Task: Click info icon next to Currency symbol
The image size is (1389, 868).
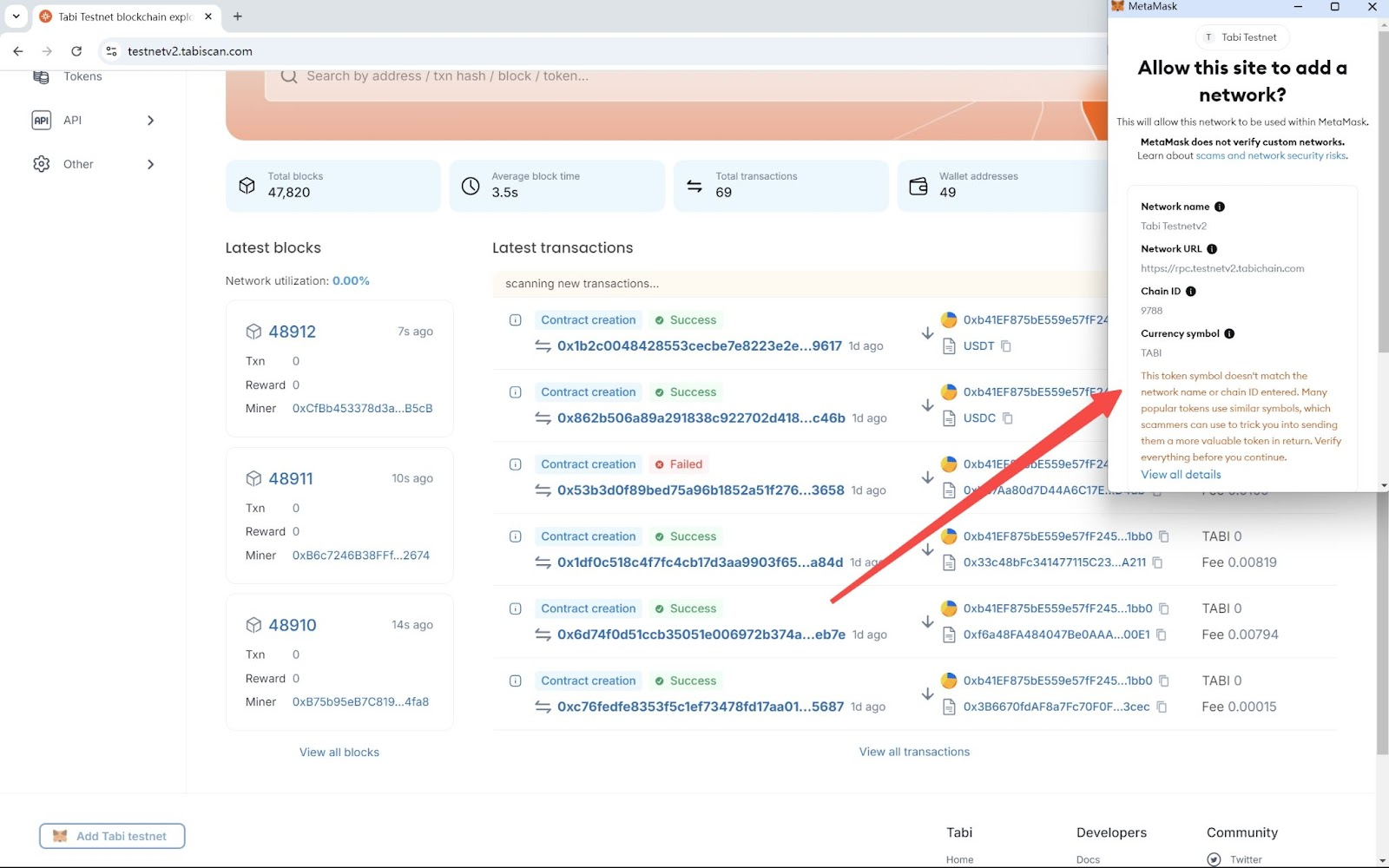Action: [1229, 333]
